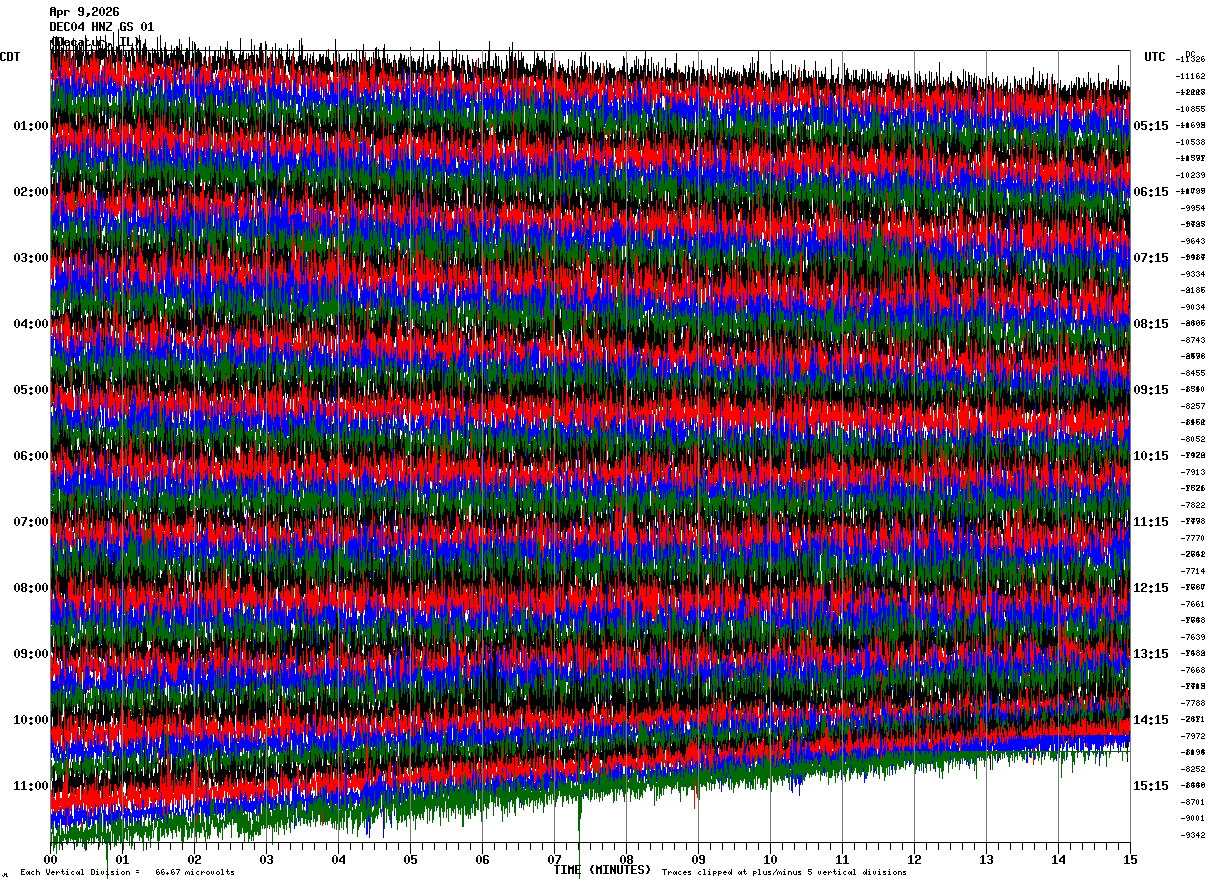Click the DC offset value -7661
This screenshot has height=886, width=1210.
click(x=1192, y=604)
